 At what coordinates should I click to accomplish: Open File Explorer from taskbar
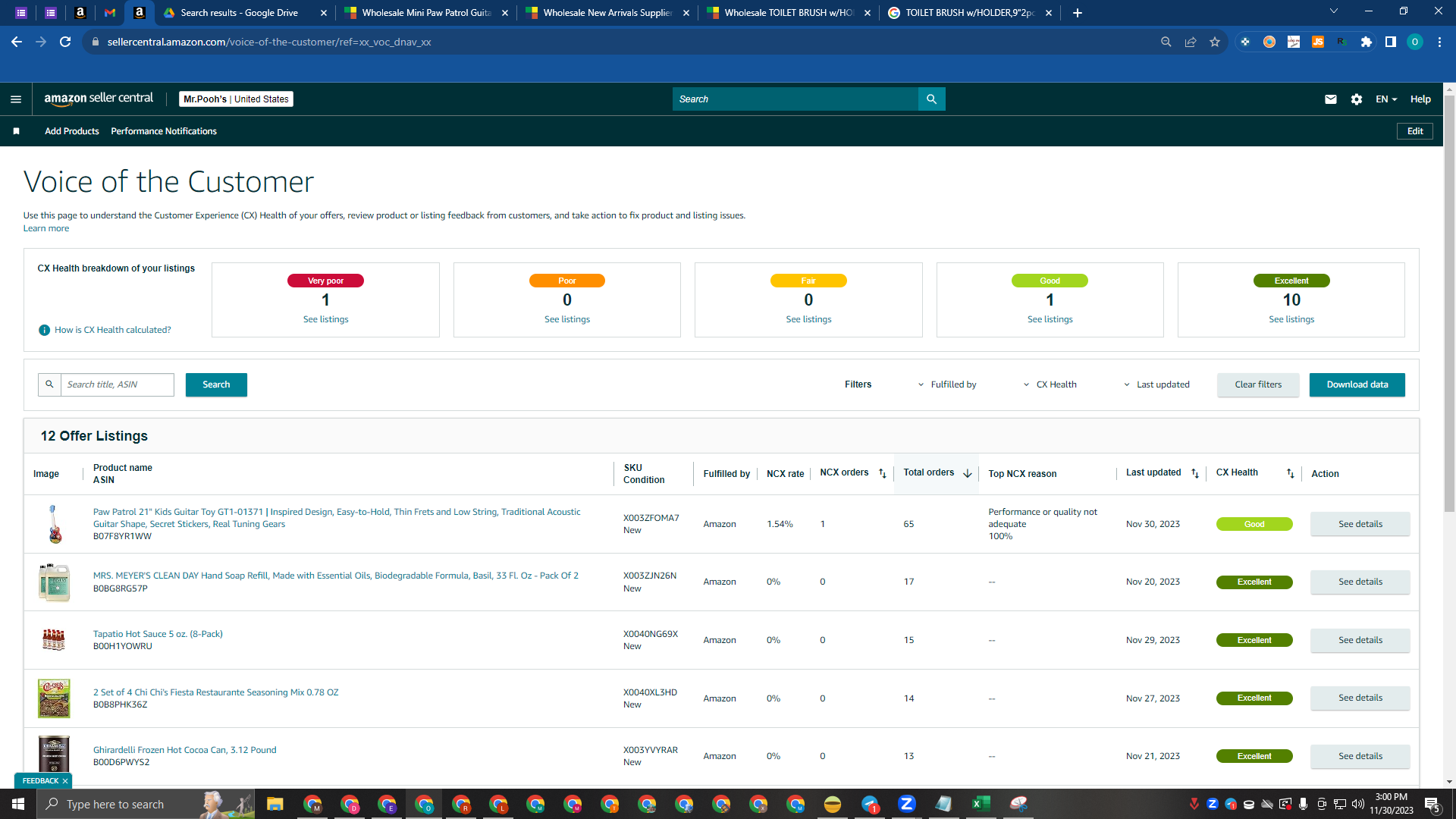pos(275,804)
